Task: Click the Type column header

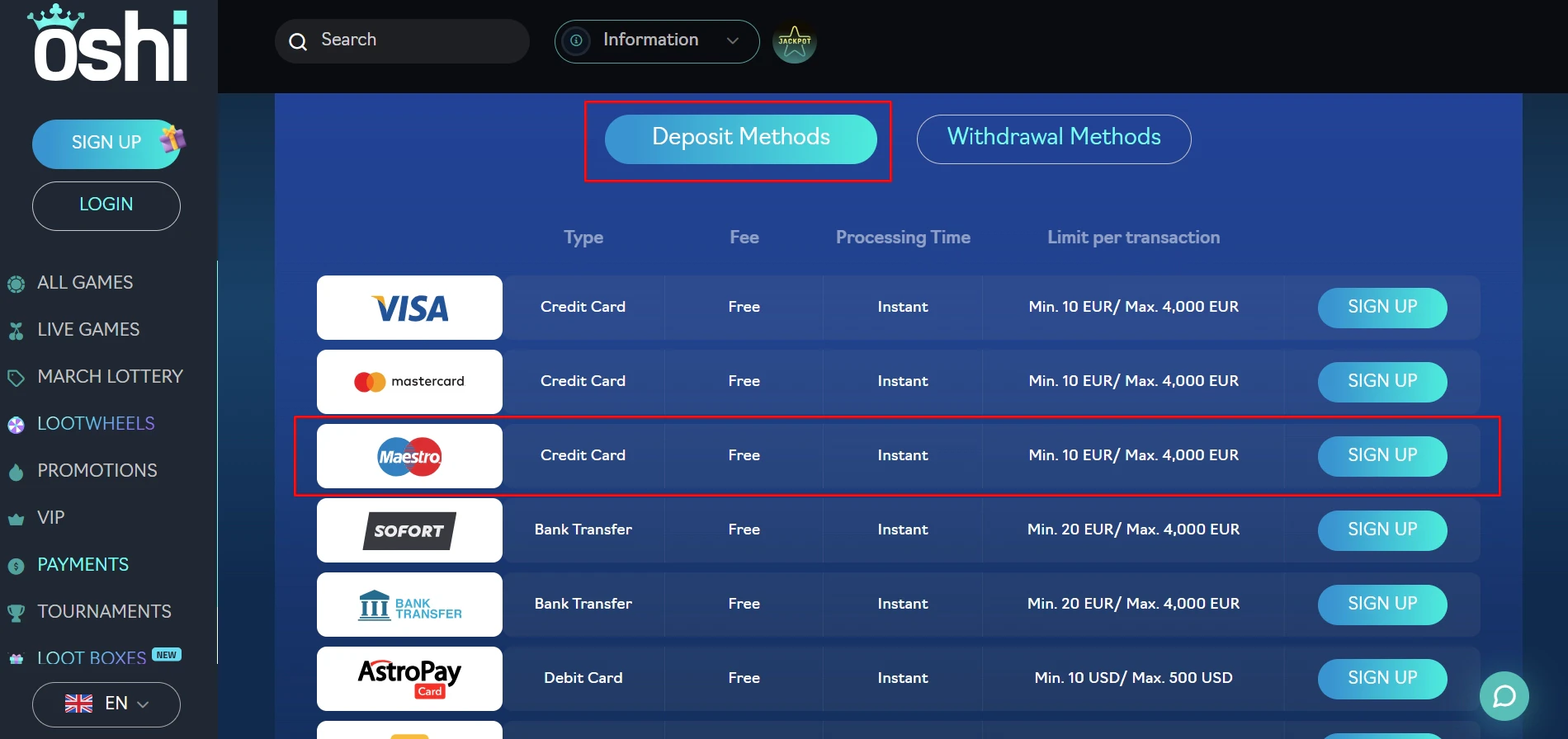Action: point(583,238)
